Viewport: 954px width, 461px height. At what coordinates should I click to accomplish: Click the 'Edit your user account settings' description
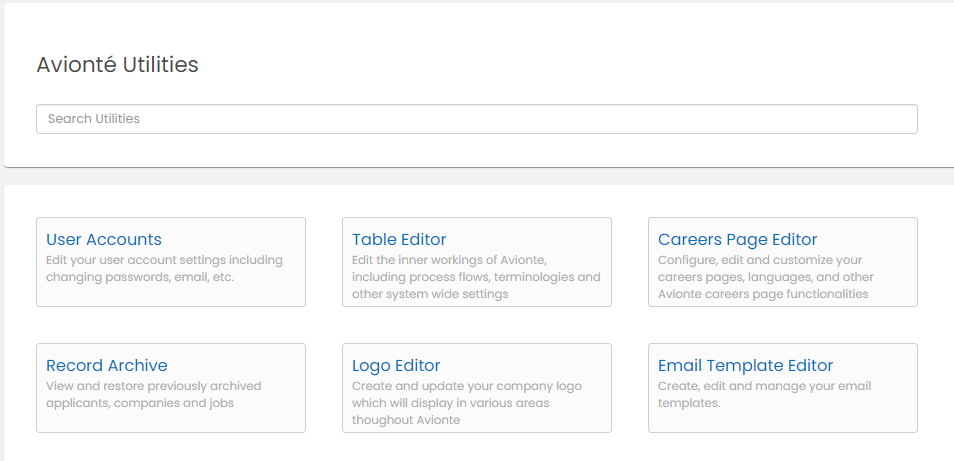pyautogui.click(x=164, y=269)
